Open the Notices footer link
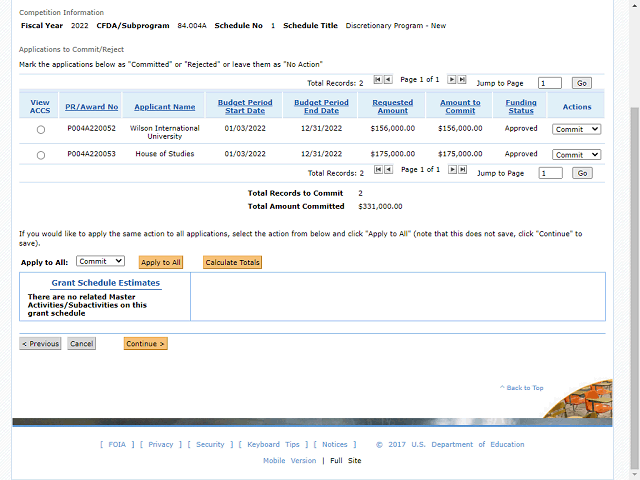Image resolution: width=640 pixels, height=480 pixels. point(335,444)
